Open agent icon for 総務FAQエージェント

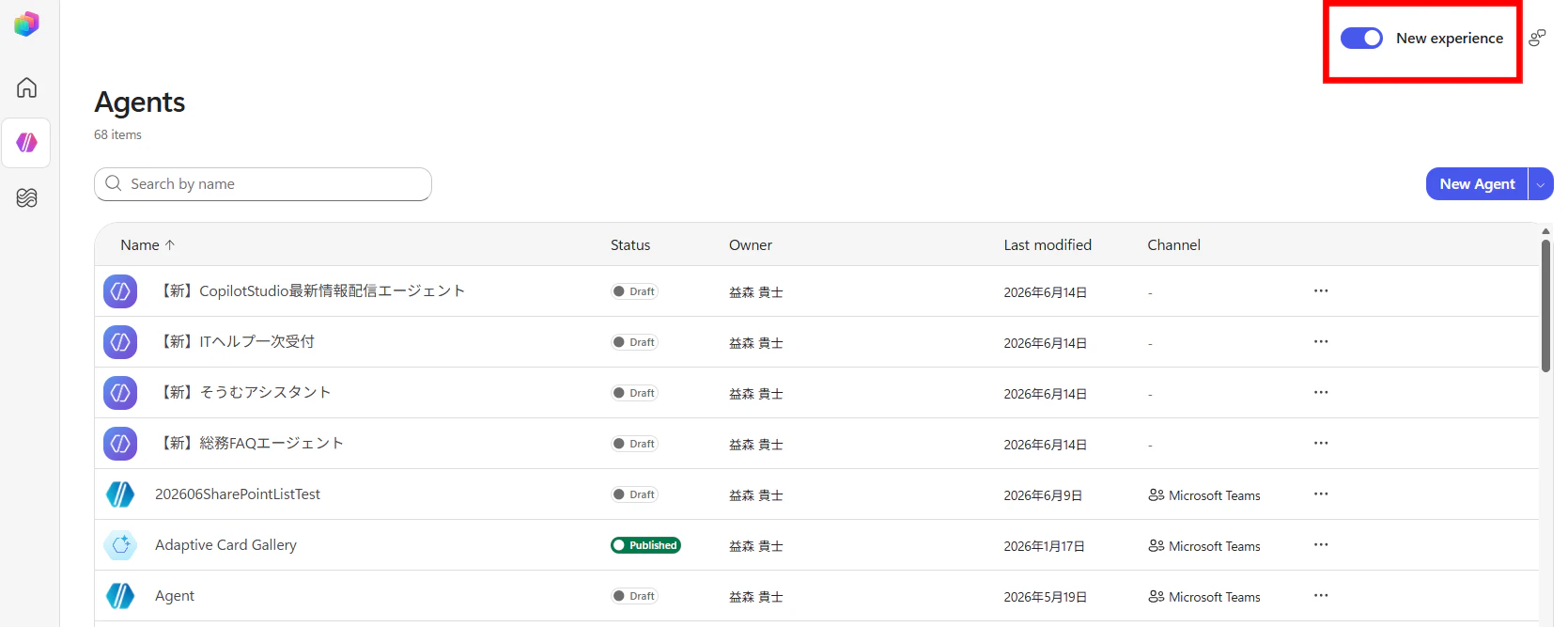pos(120,444)
